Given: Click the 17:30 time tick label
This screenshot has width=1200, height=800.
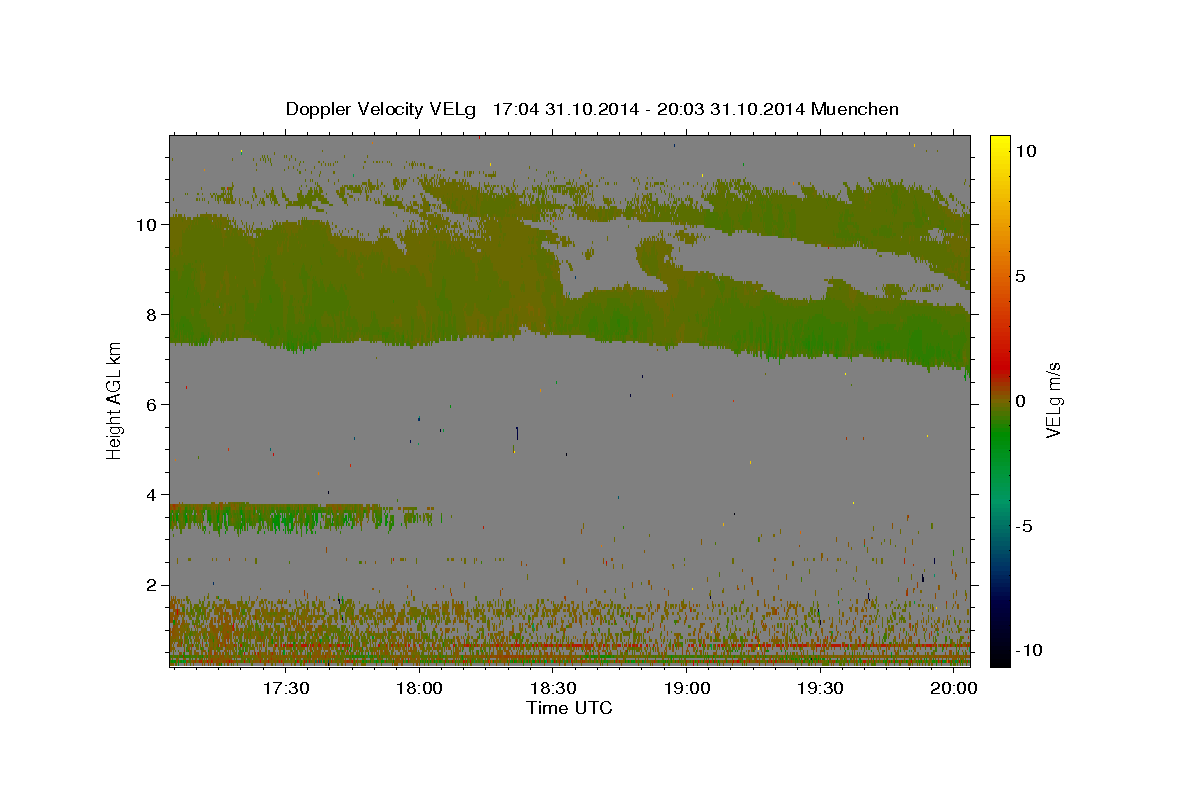Looking at the screenshot, I should pyautogui.click(x=285, y=689).
